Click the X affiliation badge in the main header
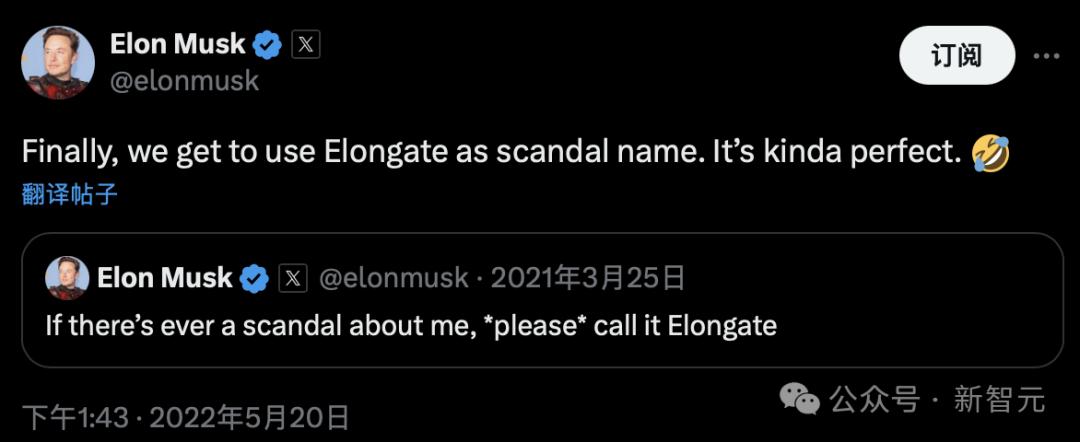Image resolution: width=1080 pixels, height=442 pixels. tap(305, 45)
